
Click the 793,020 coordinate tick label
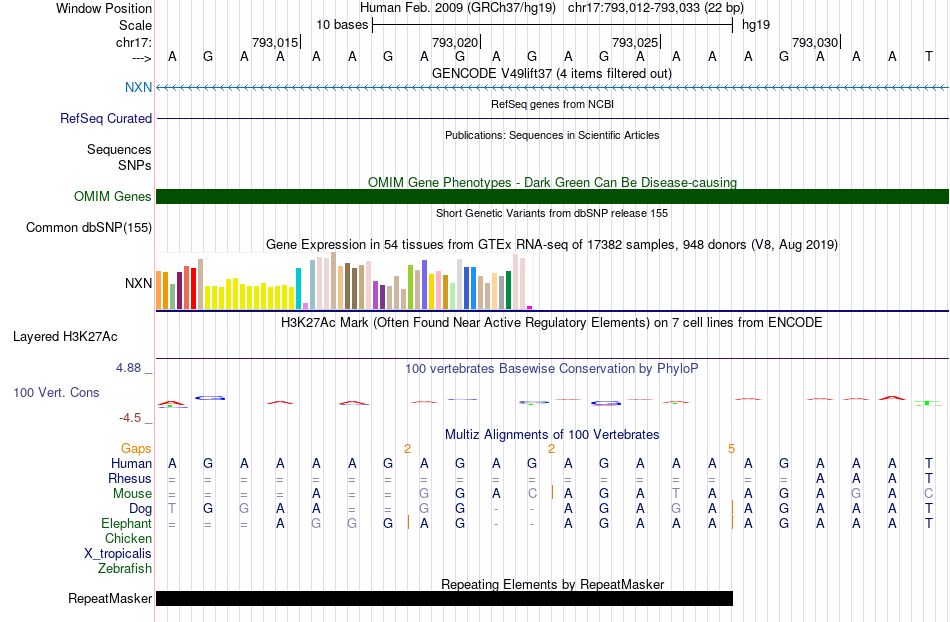point(455,42)
